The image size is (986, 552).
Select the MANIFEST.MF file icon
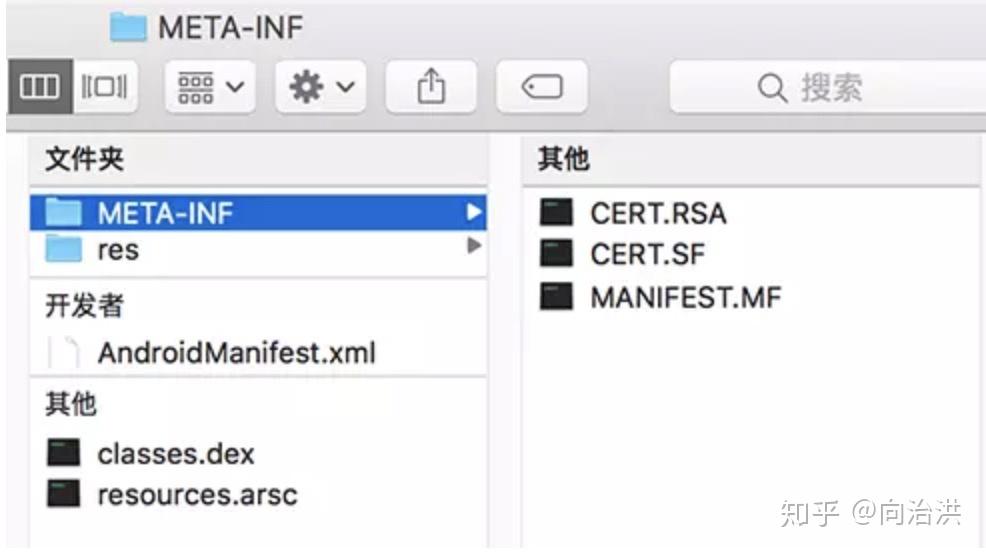tap(557, 296)
